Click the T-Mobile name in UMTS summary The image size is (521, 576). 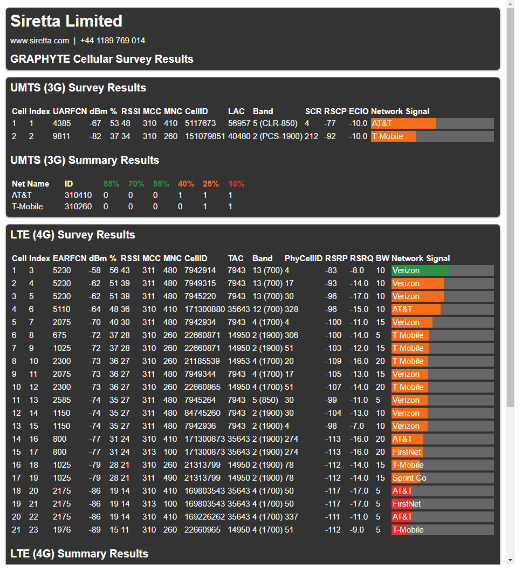[x=27, y=207]
